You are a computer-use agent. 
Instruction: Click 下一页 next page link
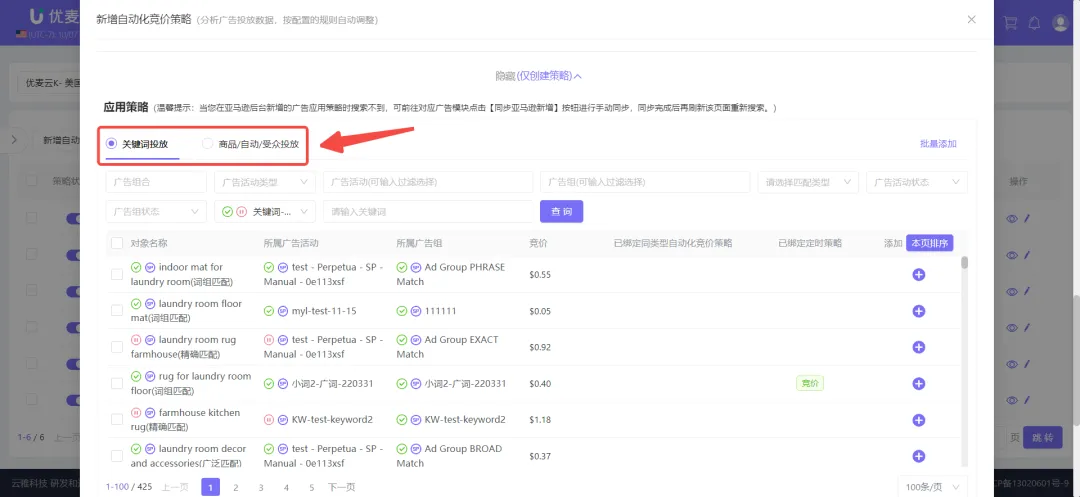[342, 487]
